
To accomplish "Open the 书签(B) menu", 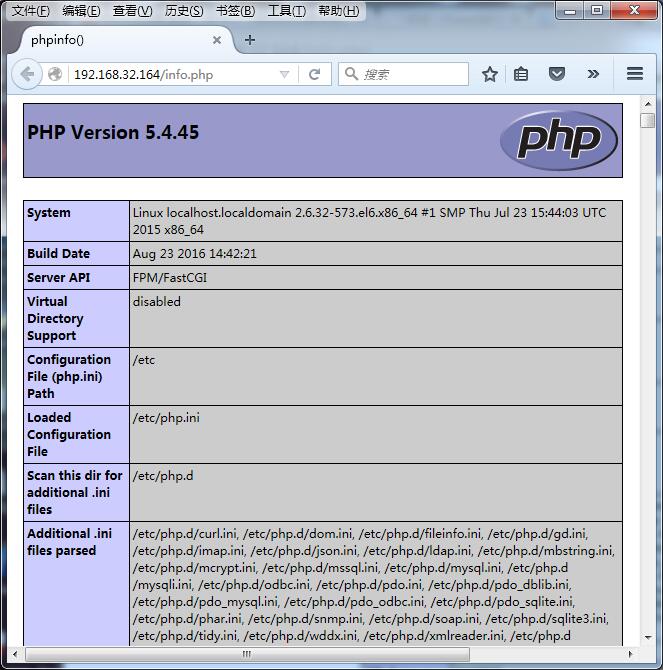I will pos(235,11).
